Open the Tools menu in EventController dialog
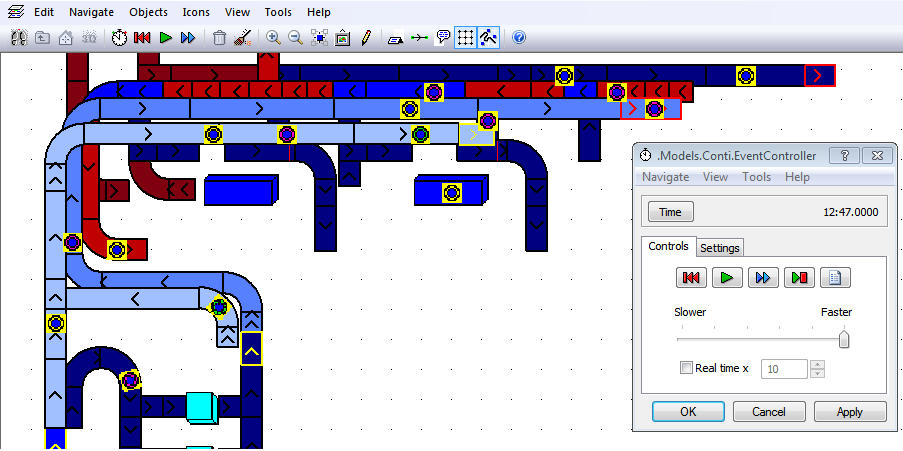This screenshot has height=451, width=903. point(756,177)
